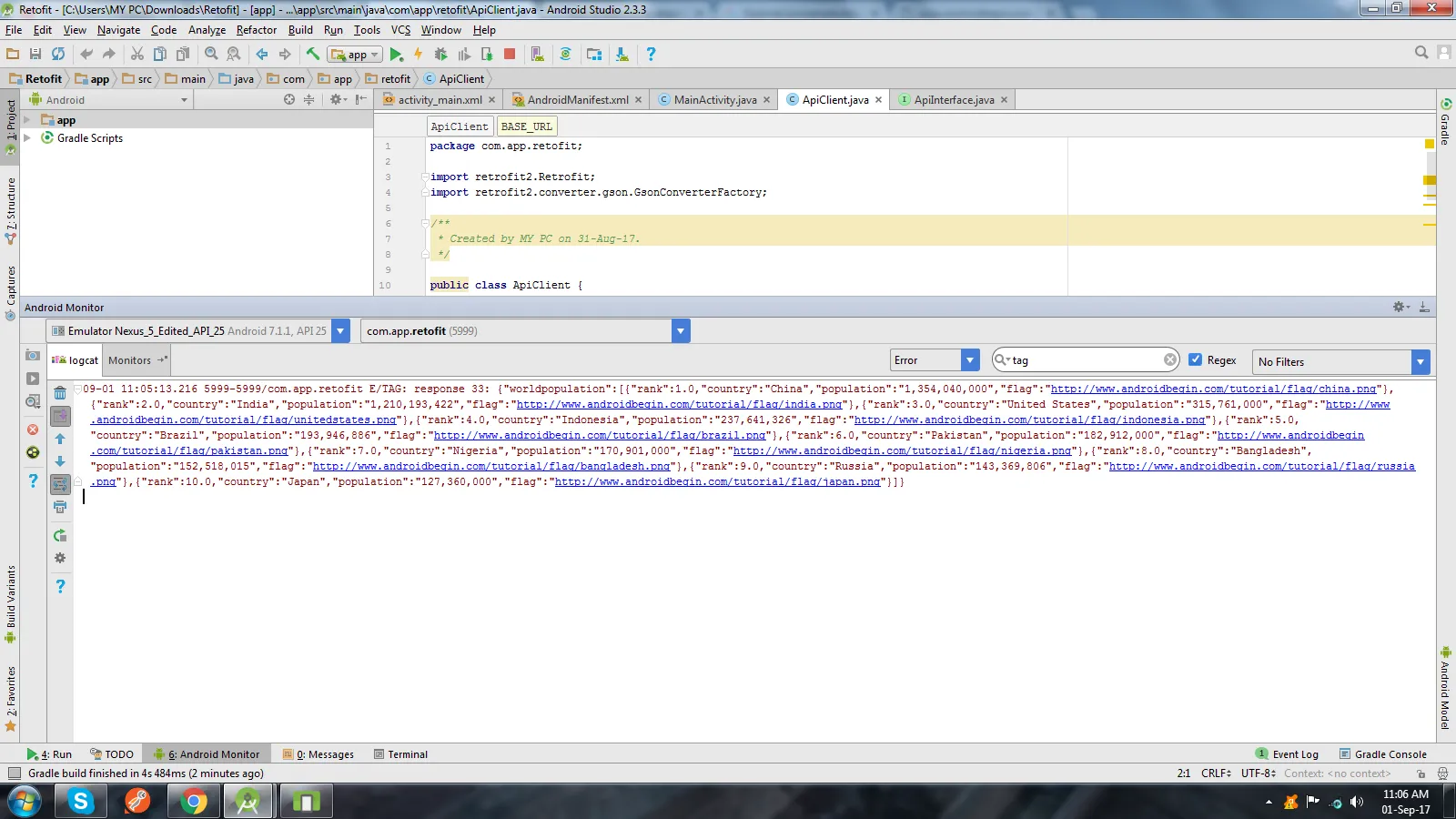Click the logcat Print icon

tap(60, 507)
